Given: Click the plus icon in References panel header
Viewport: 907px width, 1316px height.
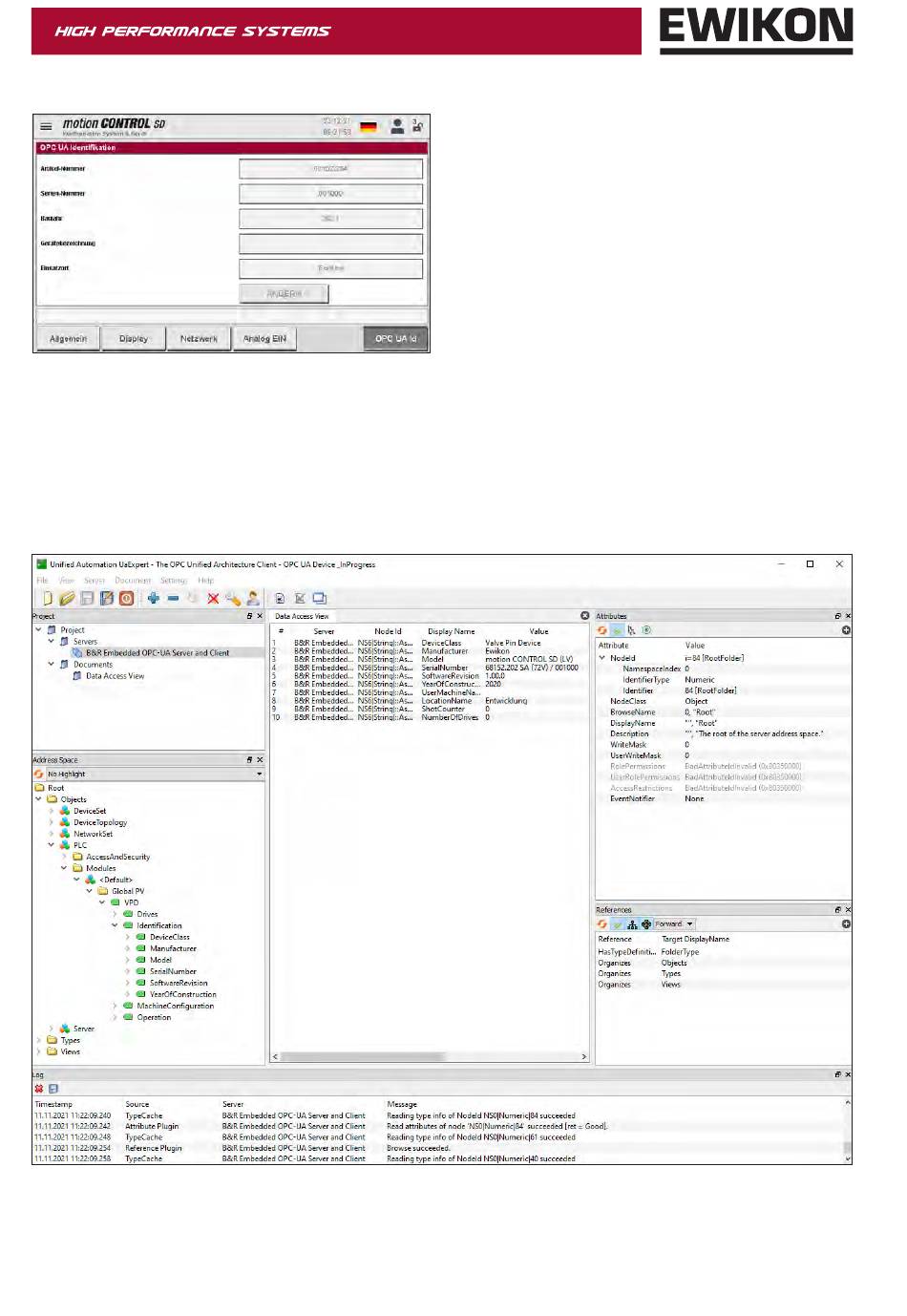Looking at the screenshot, I should coord(846,924).
